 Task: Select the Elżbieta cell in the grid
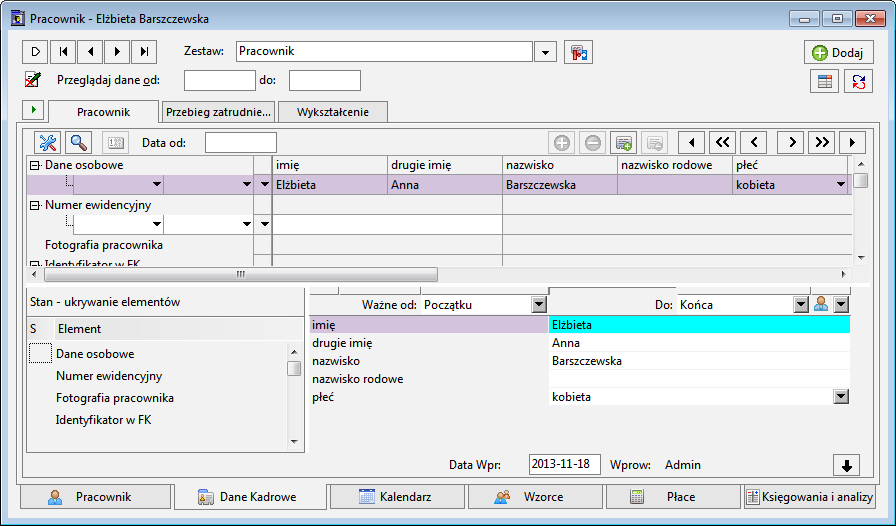click(x=330, y=185)
